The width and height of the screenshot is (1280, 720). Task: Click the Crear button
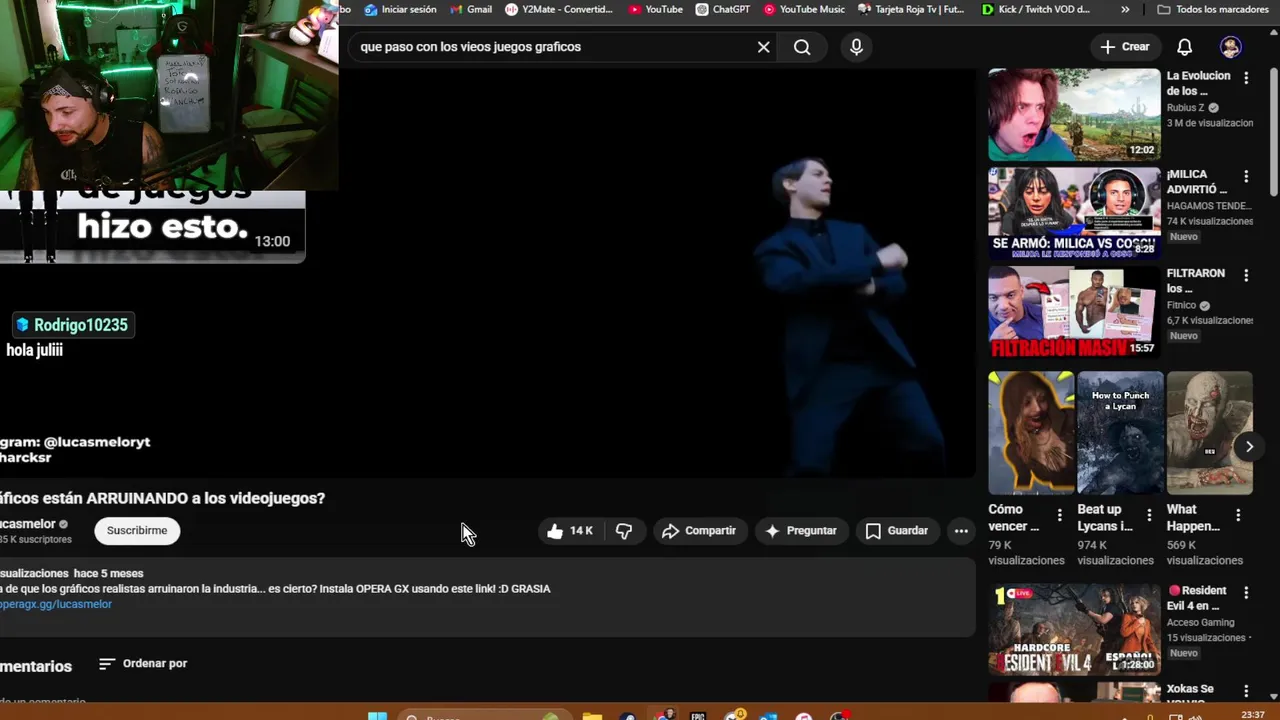[x=1125, y=47]
